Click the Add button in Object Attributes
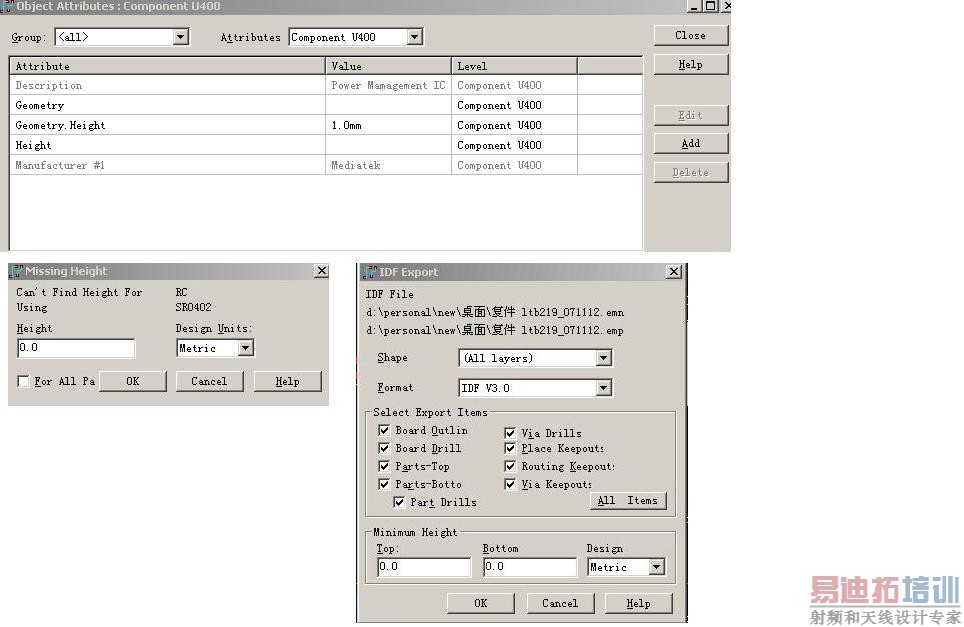 pyautogui.click(x=690, y=144)
